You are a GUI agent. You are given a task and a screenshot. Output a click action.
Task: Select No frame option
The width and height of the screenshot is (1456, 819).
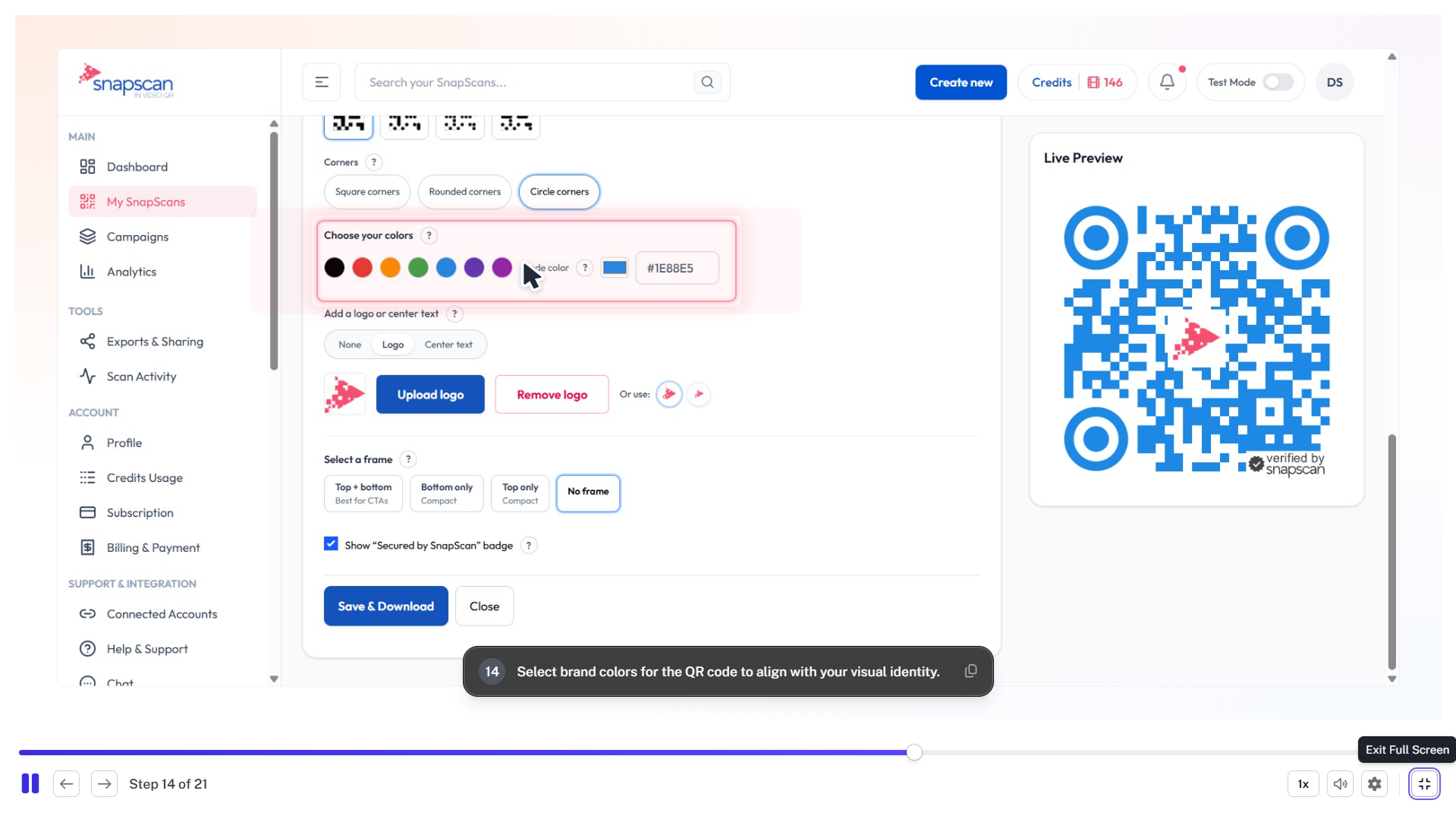pyautogui.click(x=588, y=493)
